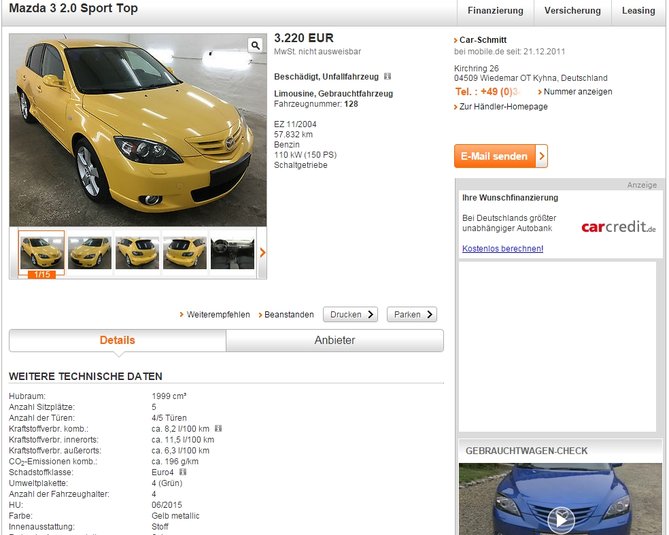This screenshot has width=669, height=535.
Task: Open the Finanzierung tab
Action: pos(495,11)
